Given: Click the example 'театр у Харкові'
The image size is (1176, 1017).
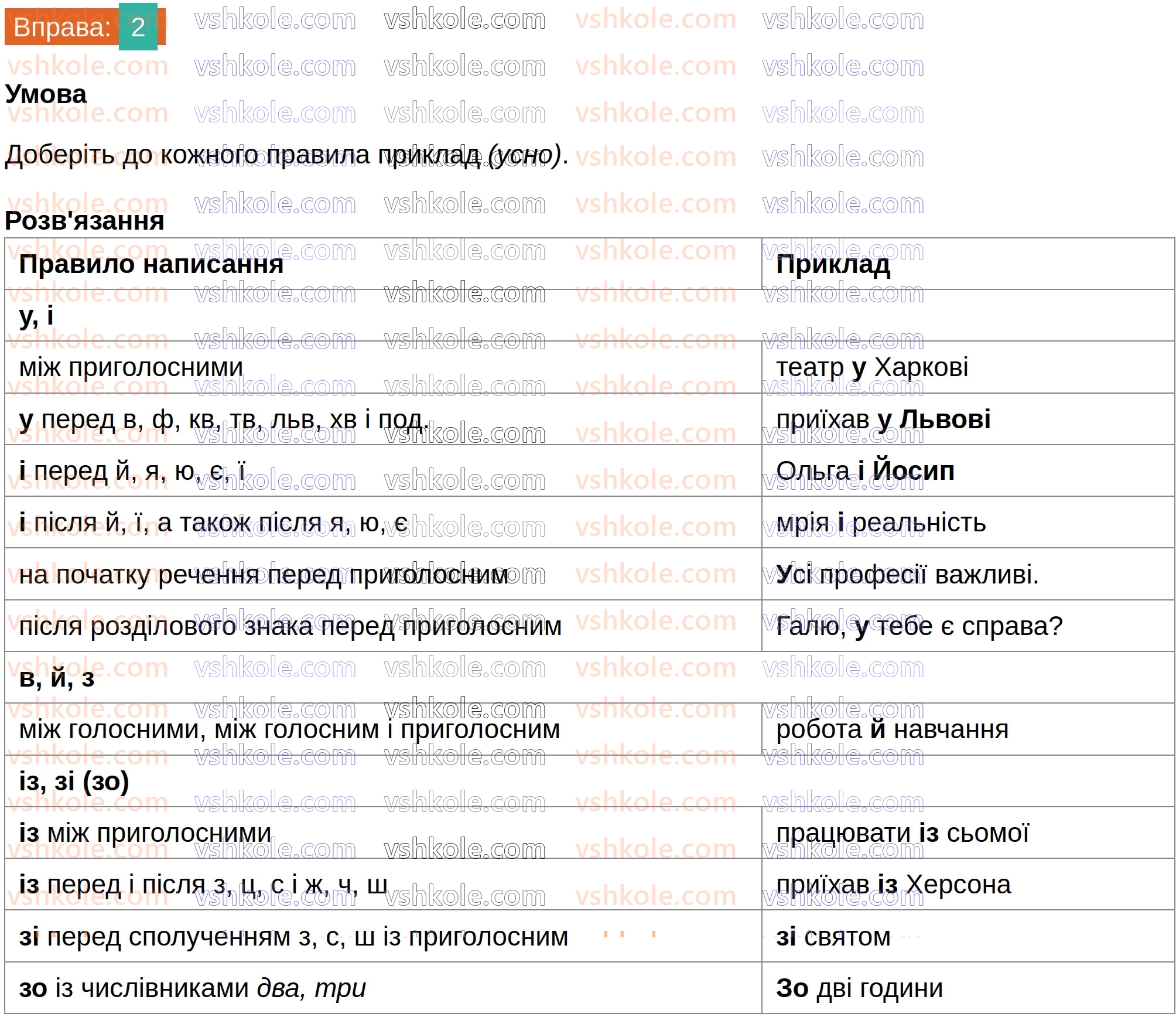Looking at the screenshot, I should (871, 367).
